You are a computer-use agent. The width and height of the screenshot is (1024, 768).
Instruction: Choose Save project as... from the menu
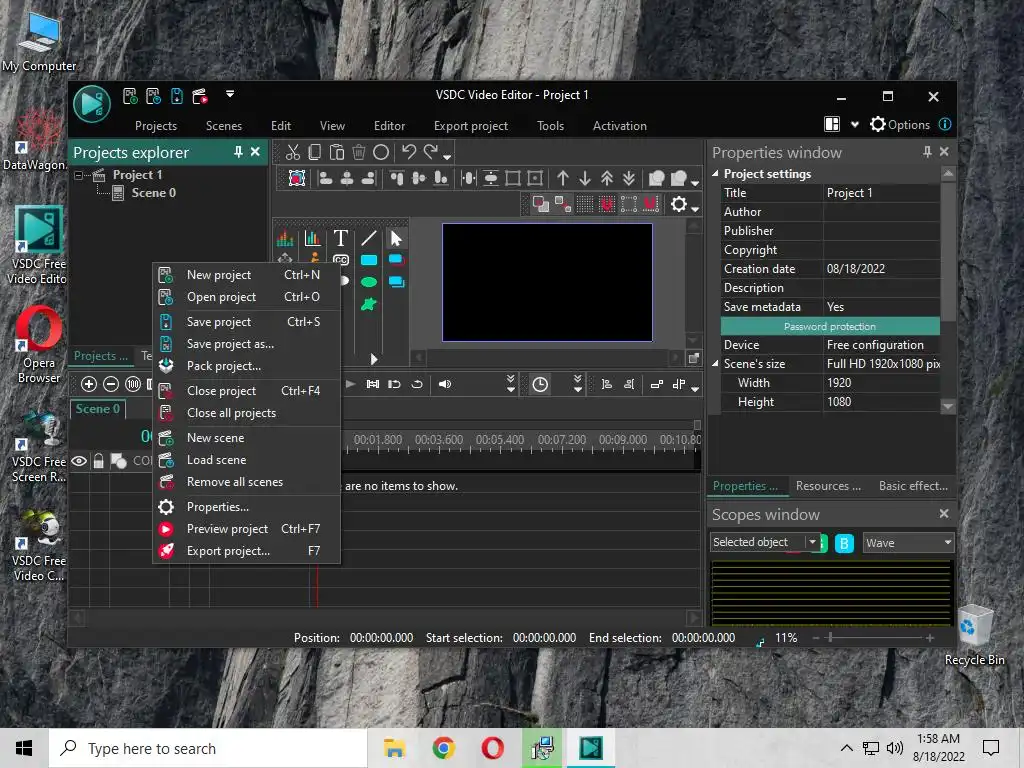pyautogui.click(x=230, y=344)
